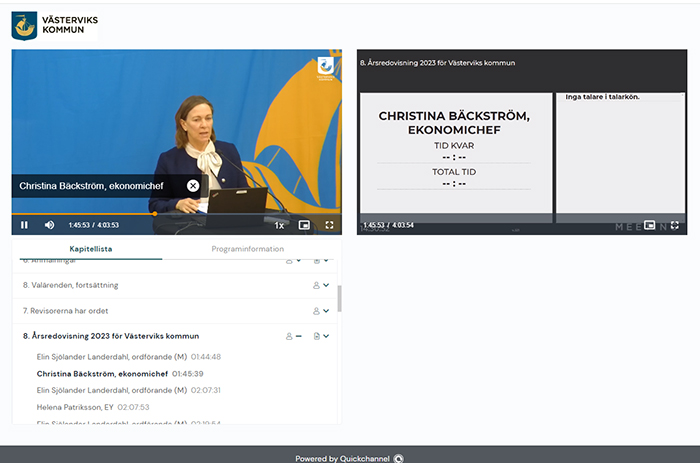This screenshot has height=463, width=700.
Task: Enable picture-in-picture on slides video
Action: 650,225
